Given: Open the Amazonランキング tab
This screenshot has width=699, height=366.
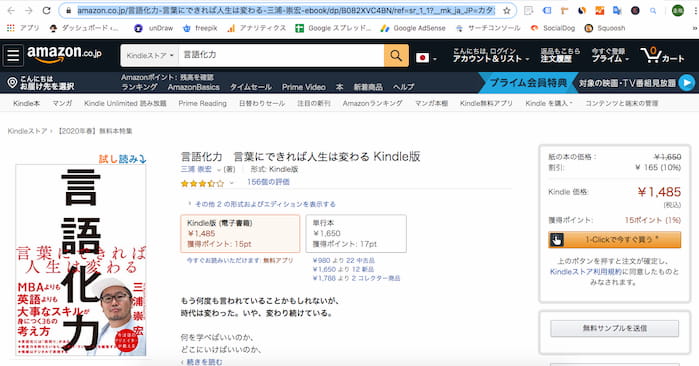Looking at the screenshot, I should coord(372,103).
